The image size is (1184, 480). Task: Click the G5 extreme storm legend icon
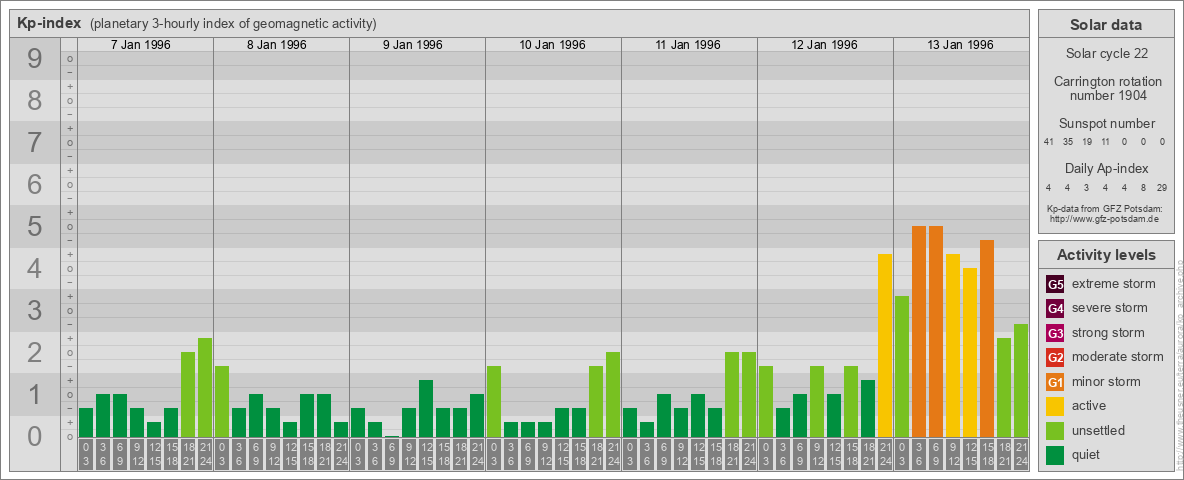tap(1055, 284)
